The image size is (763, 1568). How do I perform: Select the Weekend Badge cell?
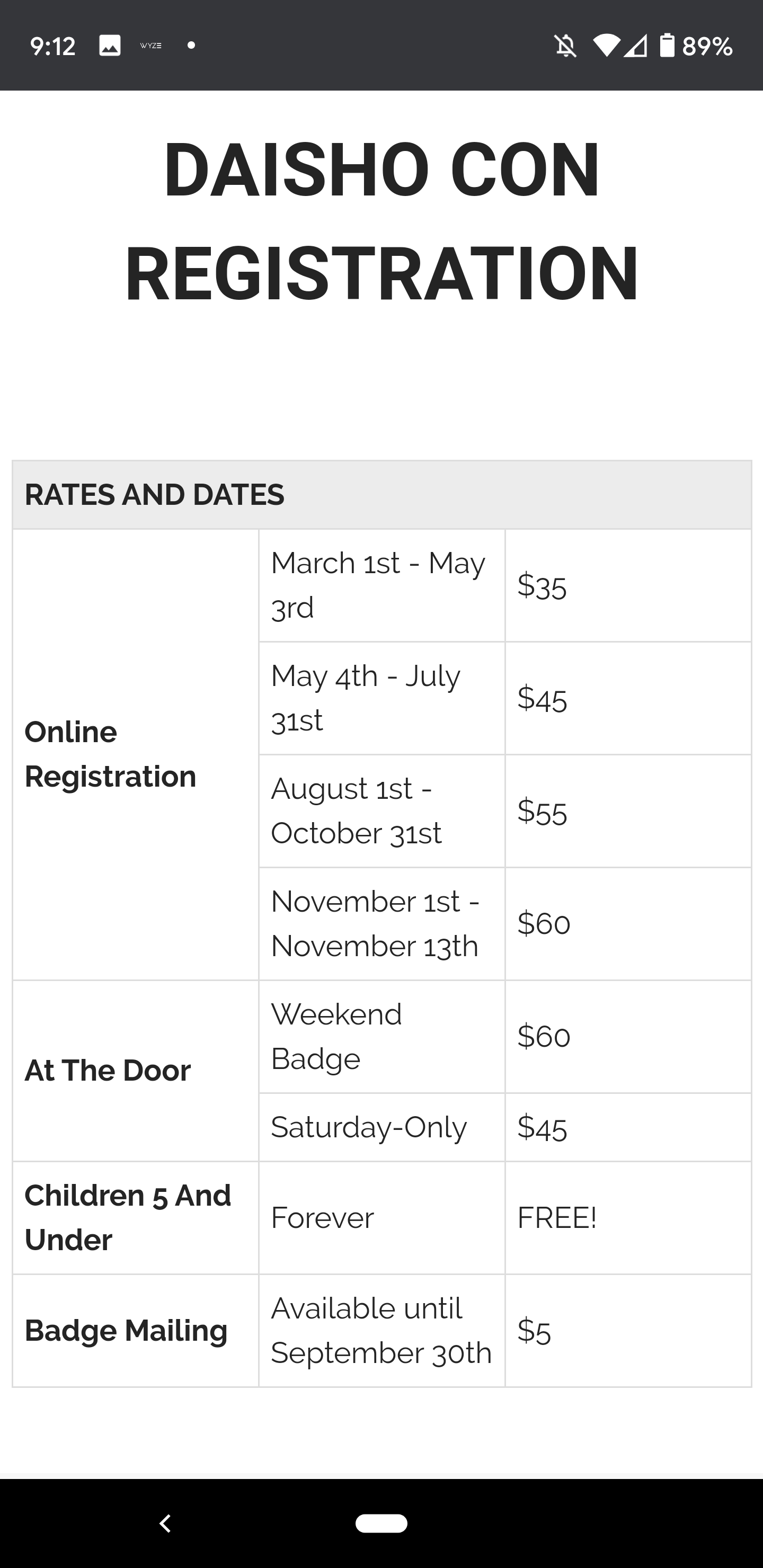pos(382,1037)
